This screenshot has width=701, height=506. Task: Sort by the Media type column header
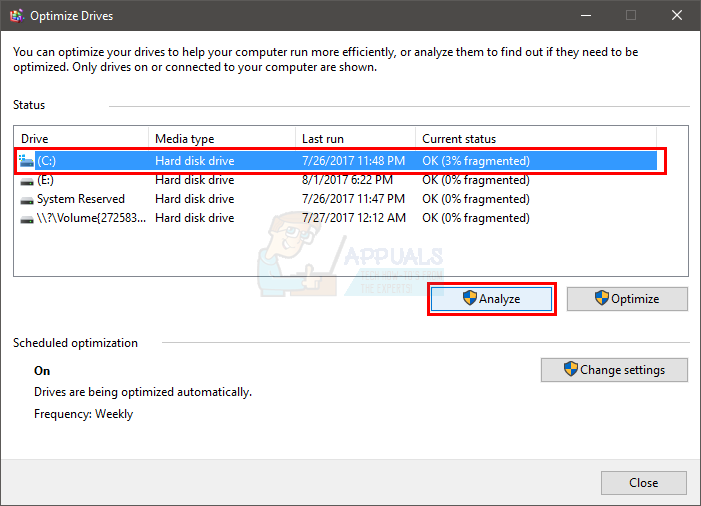222,139
